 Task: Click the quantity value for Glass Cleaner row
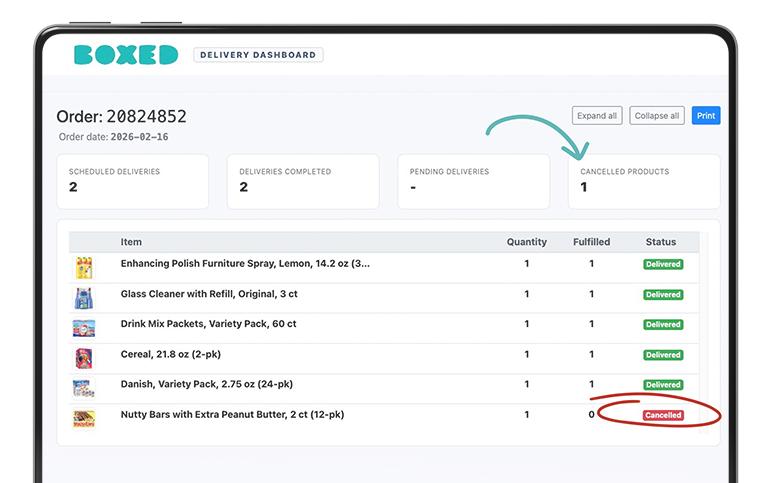click(x=527, y=294)
